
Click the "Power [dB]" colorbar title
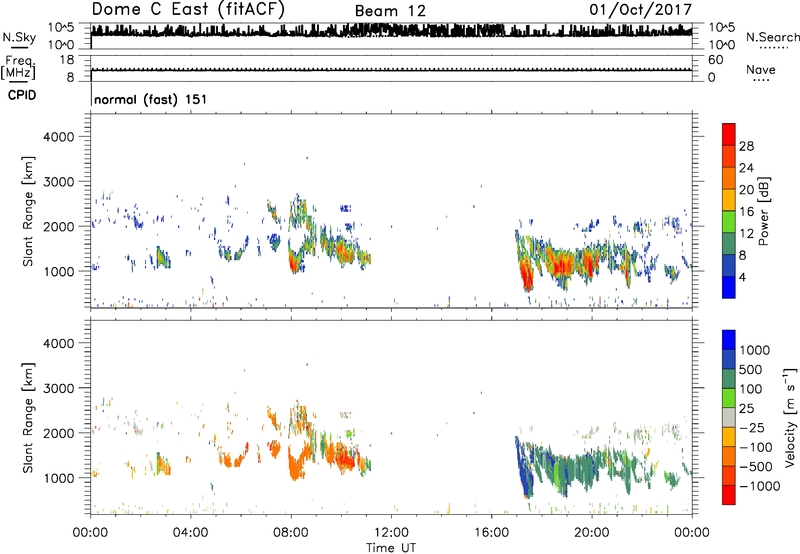coord(764,211)
